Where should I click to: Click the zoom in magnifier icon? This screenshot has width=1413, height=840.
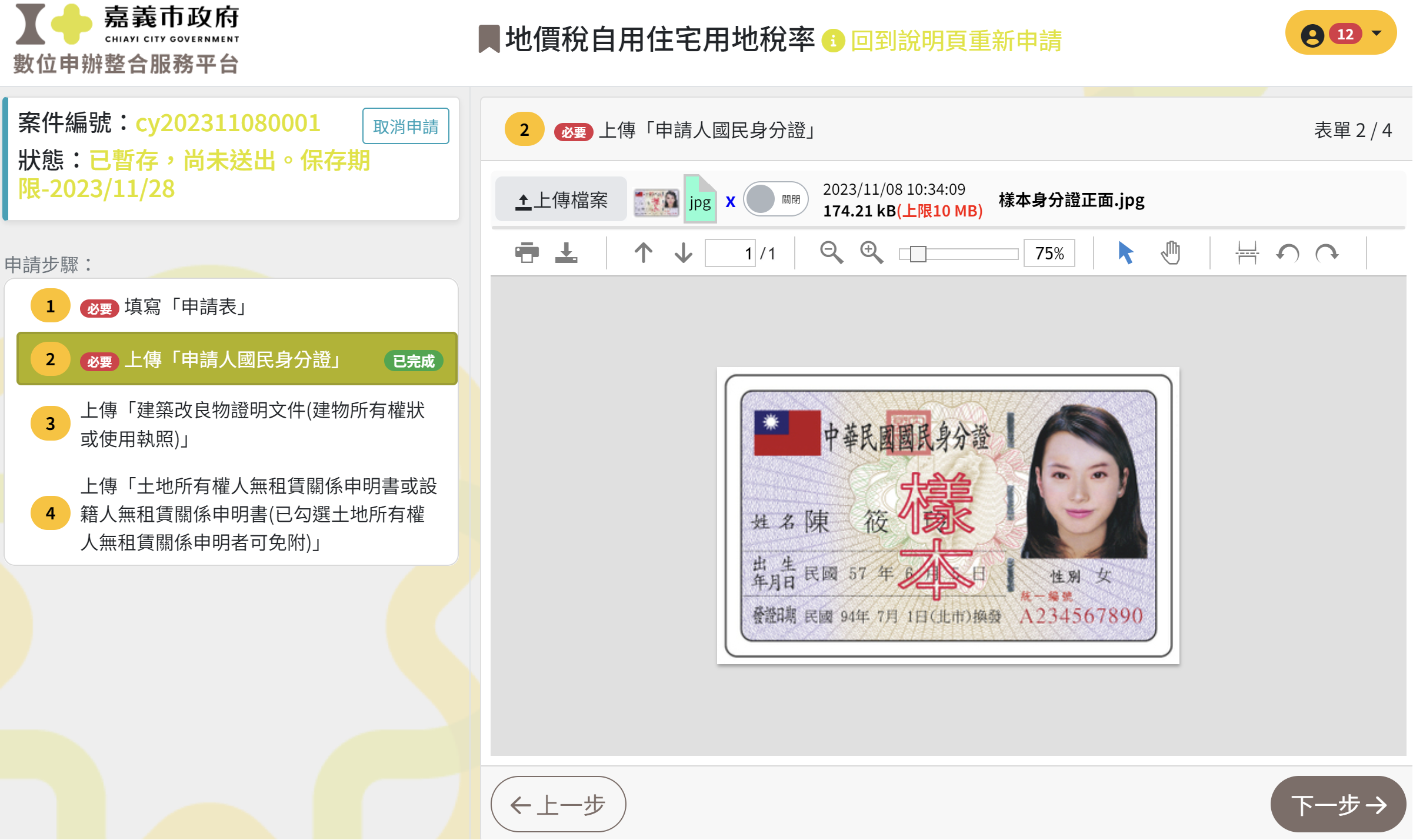[x=871, y=253]
